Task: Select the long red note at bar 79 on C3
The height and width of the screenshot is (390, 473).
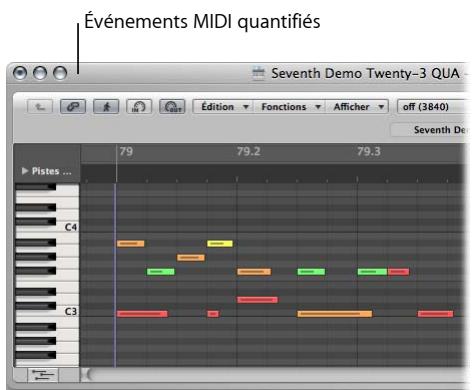Action: 142,314
